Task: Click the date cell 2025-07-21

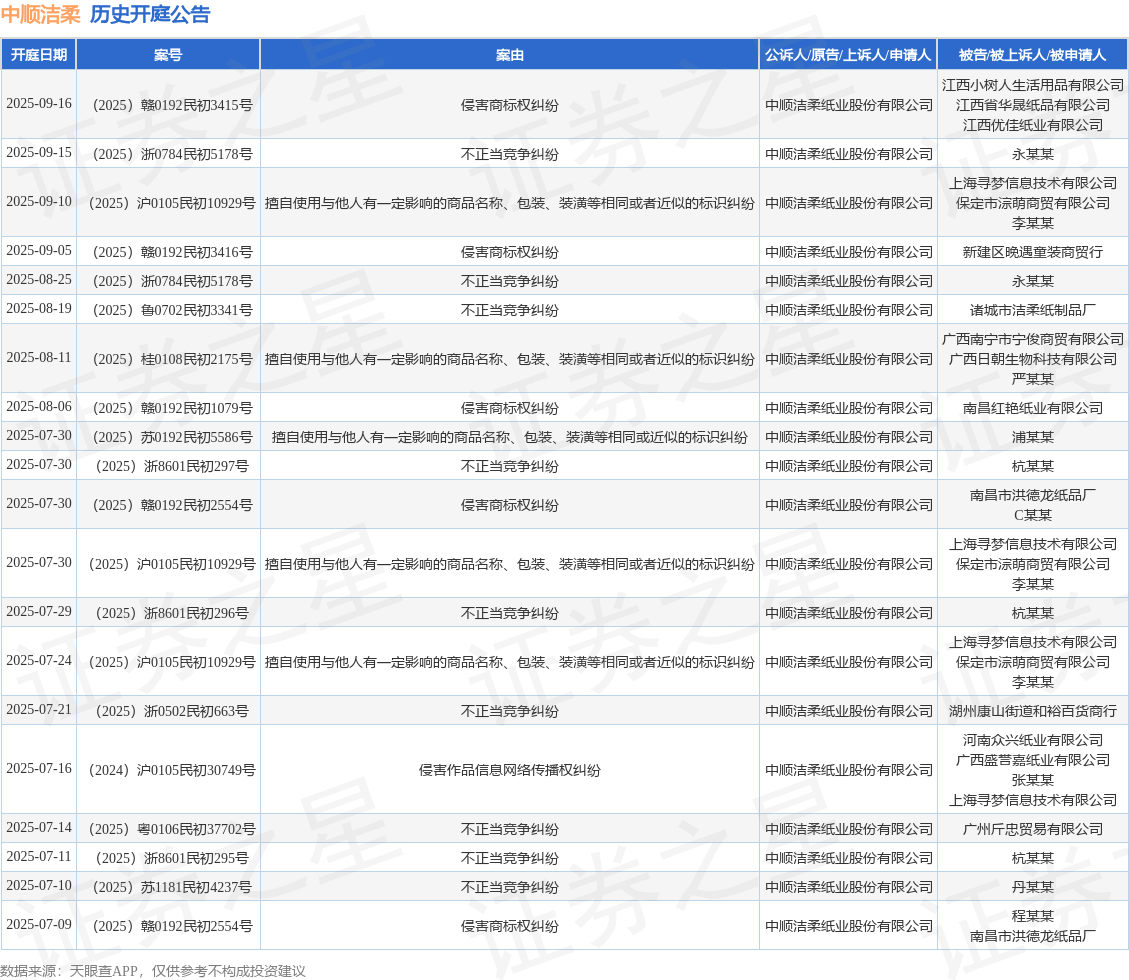Action: pos(39,709)
